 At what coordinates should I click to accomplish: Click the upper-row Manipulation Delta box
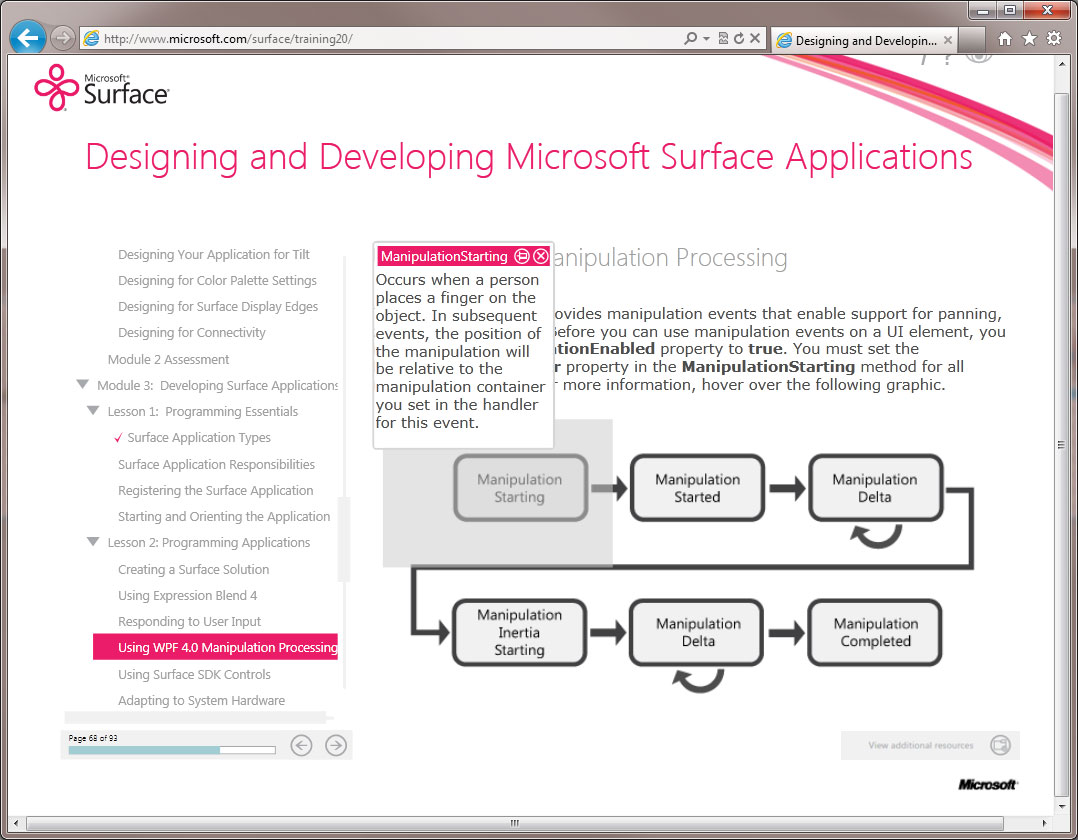[x=875, y=488]
